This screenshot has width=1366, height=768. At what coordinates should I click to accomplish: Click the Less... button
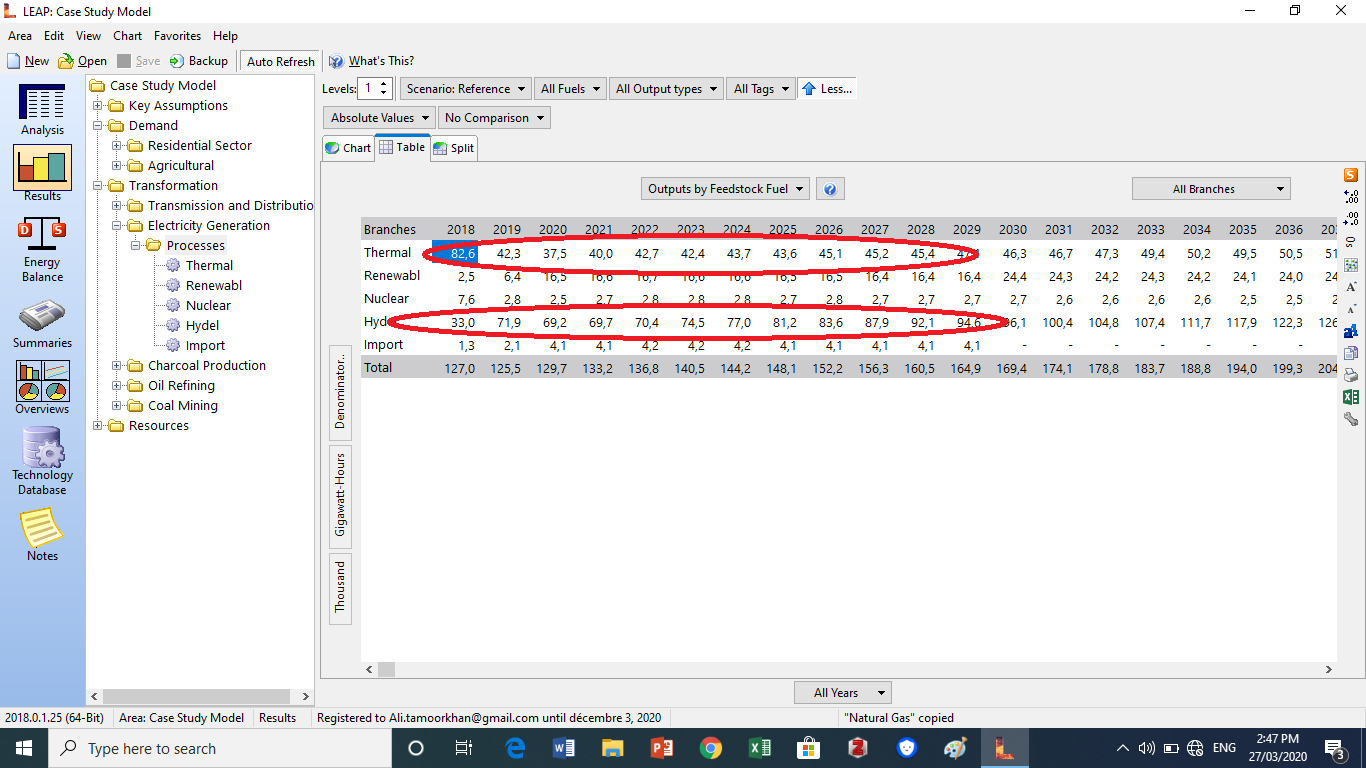coord(827,89)
